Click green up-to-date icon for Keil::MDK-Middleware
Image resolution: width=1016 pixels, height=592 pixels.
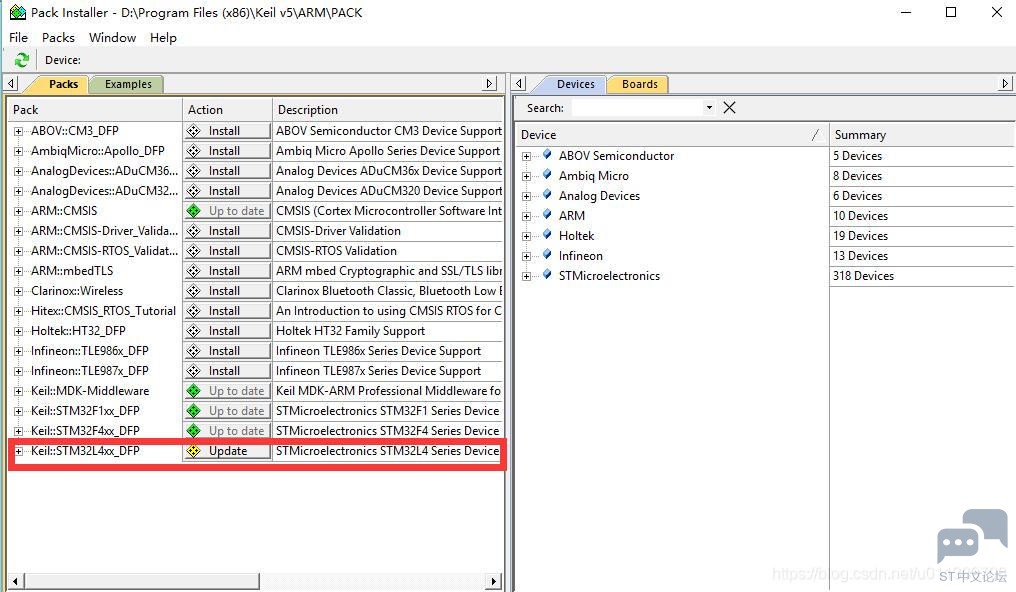194,391
